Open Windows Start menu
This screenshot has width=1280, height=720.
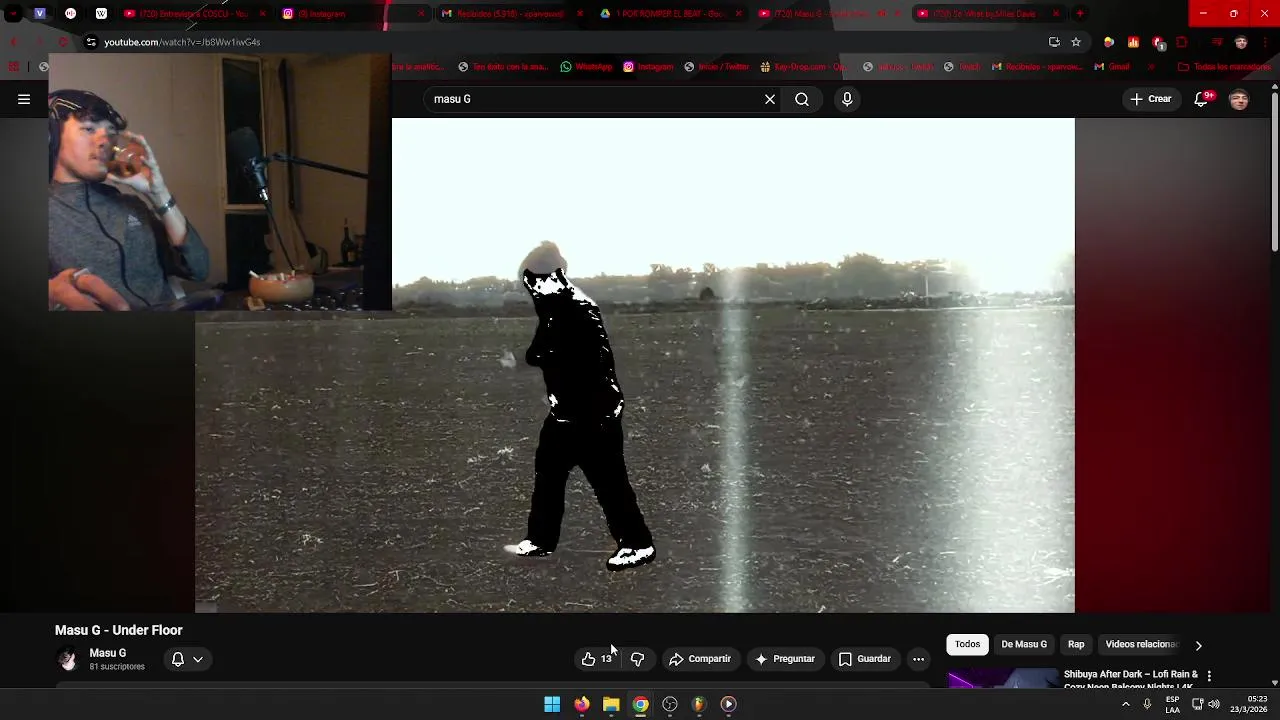tap(552, 704)
